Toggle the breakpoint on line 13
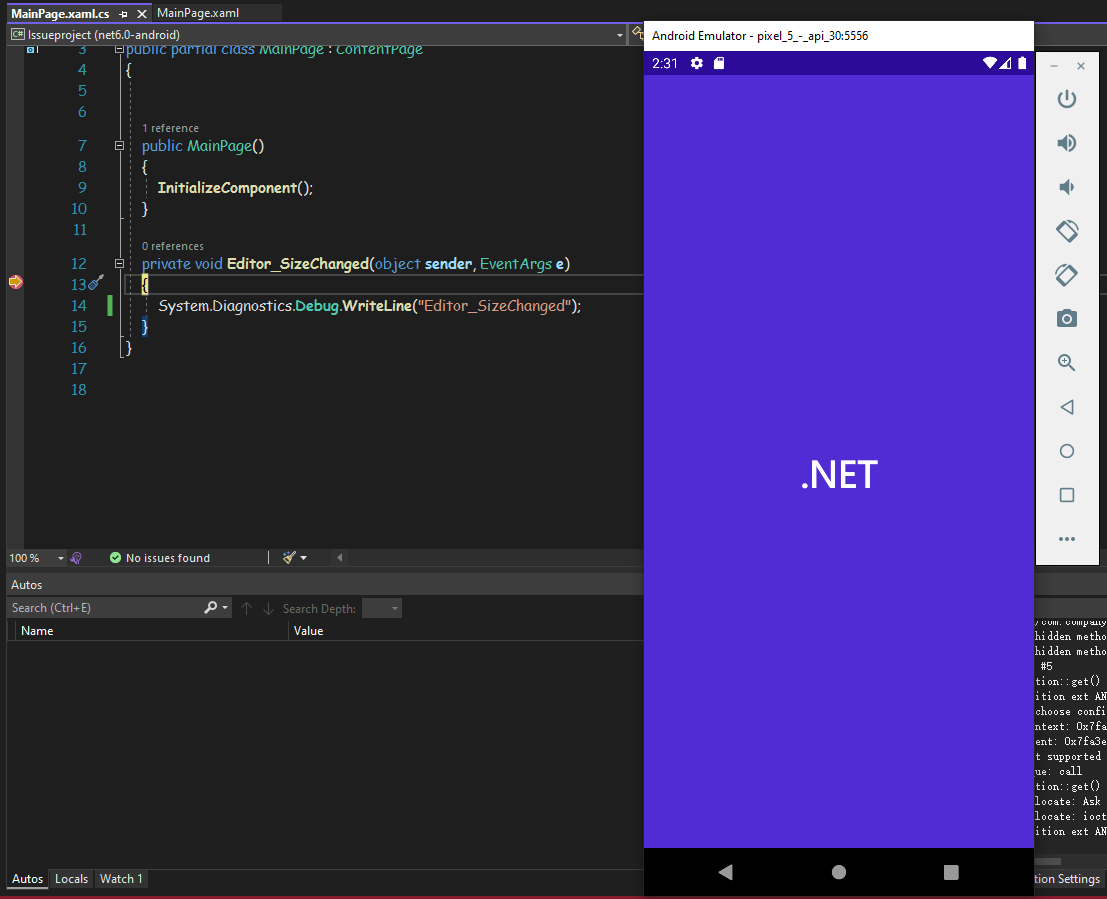Image resolution: width=1107 pixels, height=899 pixels. [x=15, y=283]
